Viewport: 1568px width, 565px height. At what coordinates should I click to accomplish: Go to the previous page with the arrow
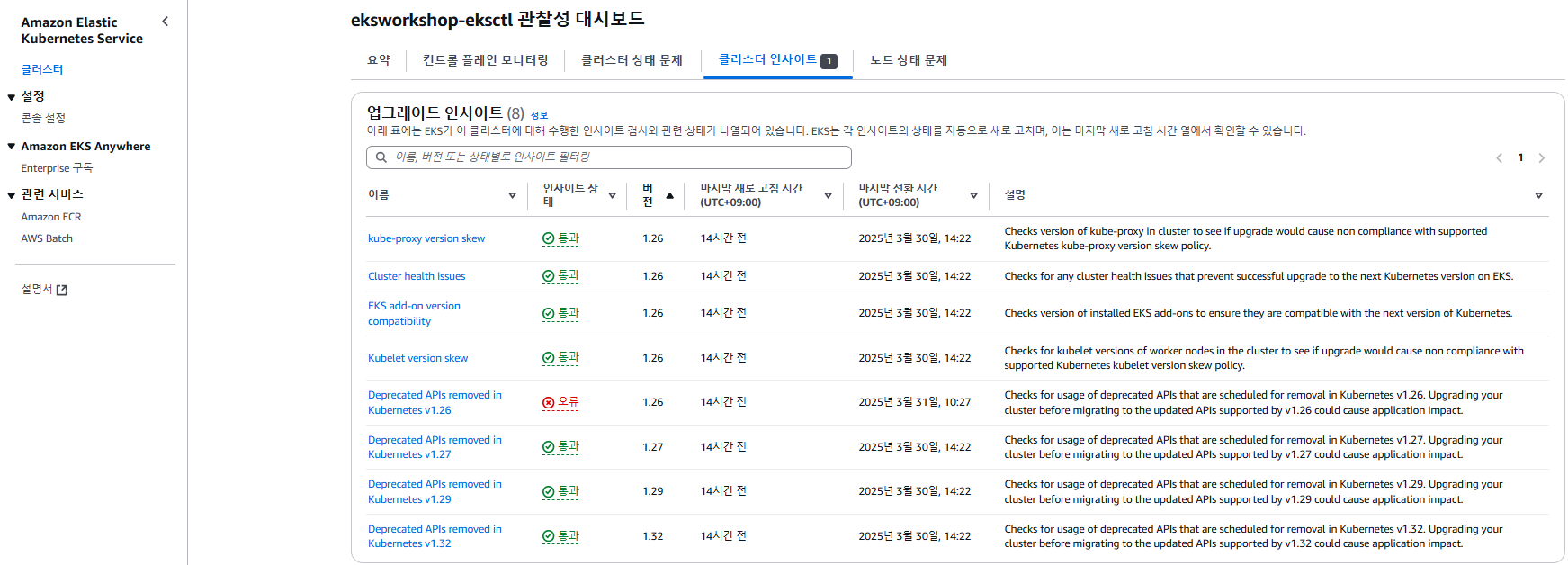coord(1499,157)
